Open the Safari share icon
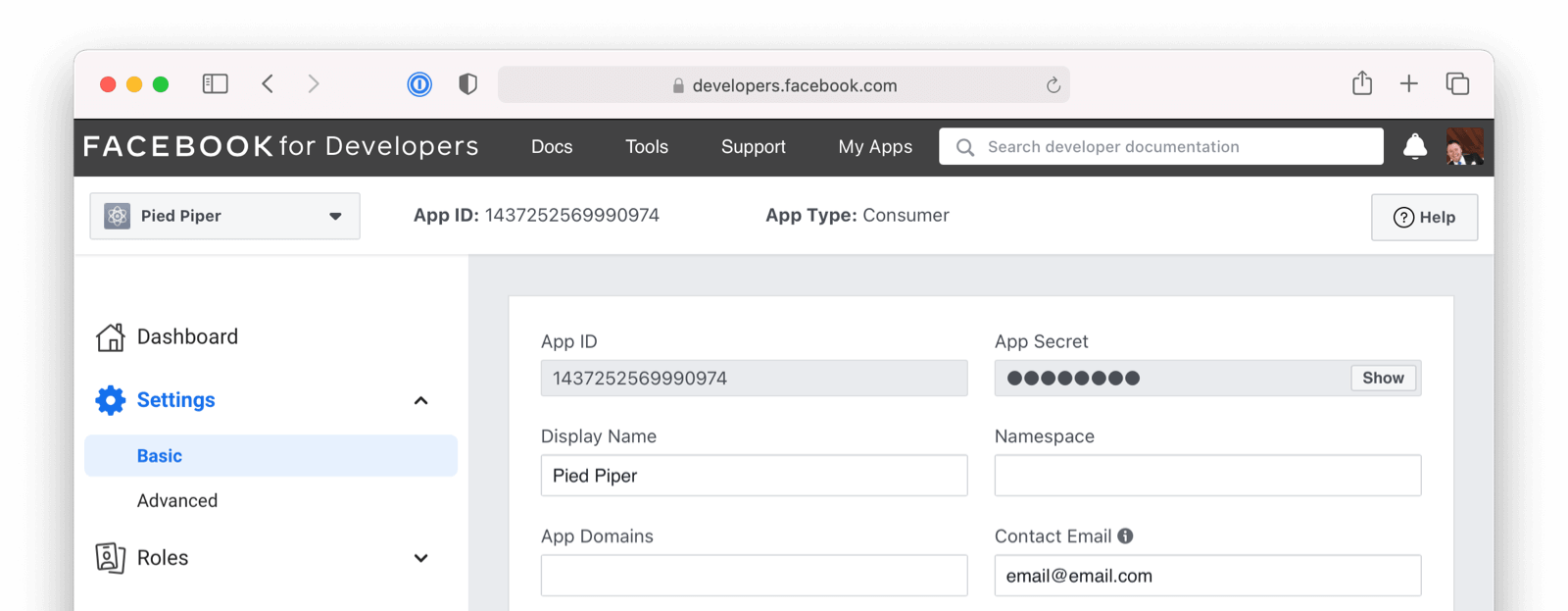 point(1362,83)
